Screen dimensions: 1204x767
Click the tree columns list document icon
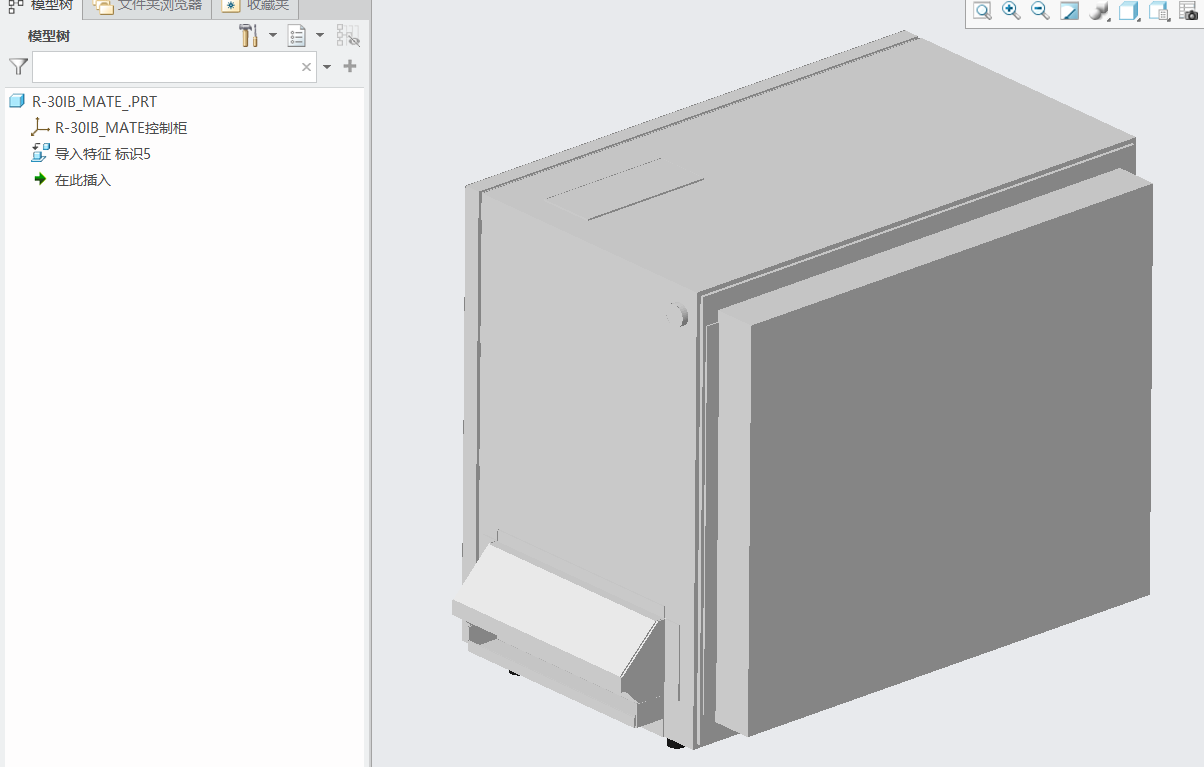pos(297,36)
